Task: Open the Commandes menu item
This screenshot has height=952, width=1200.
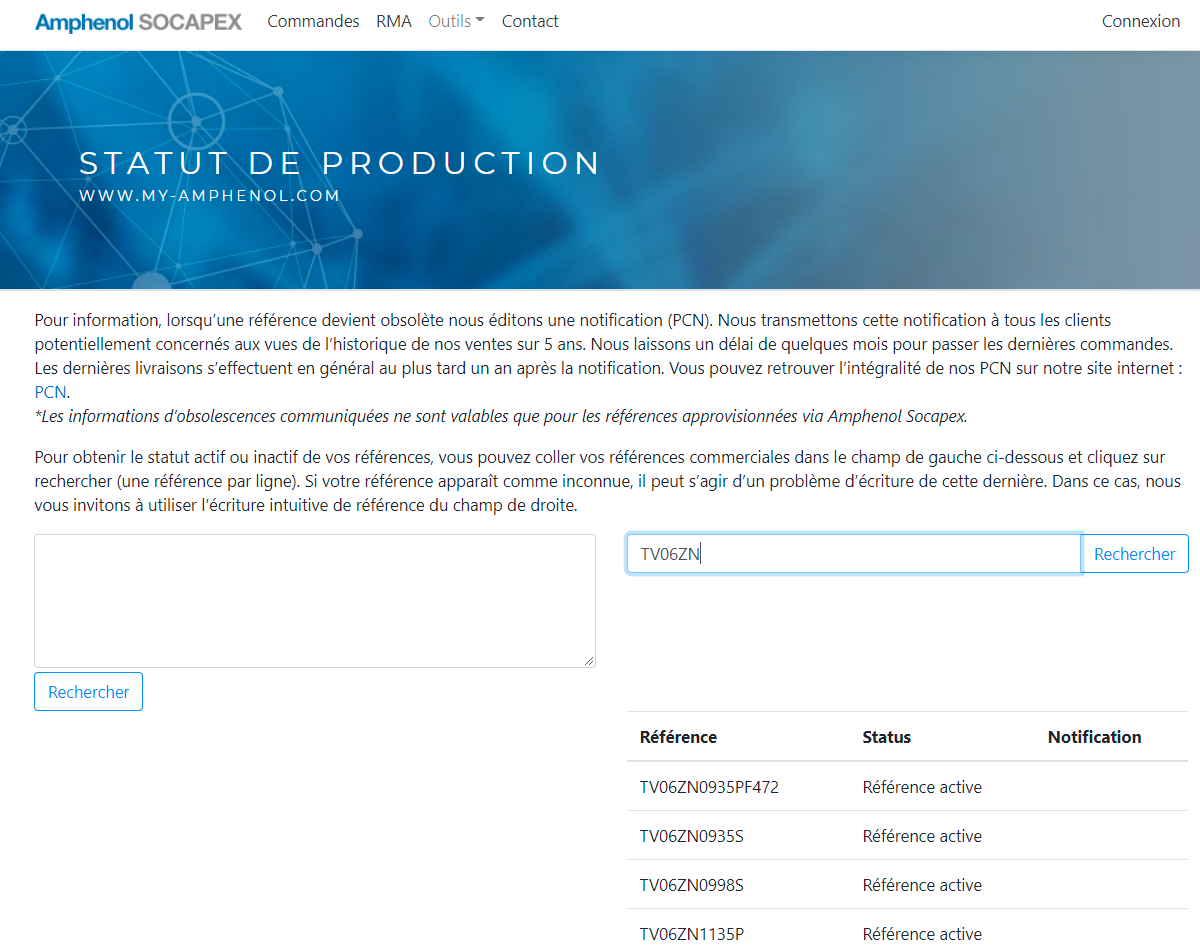Action: [313, 21]
